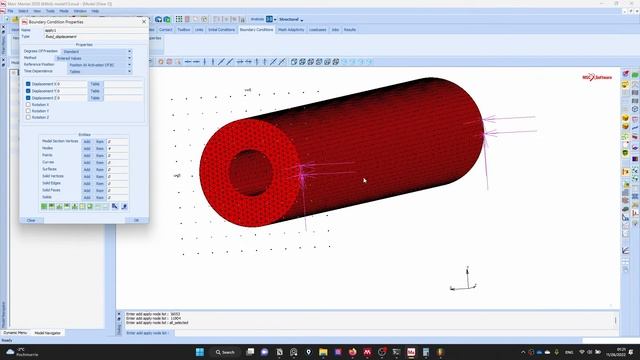The height and width of the screenshot is (360, 640).
Task: Open the File menu
Action: [x=10, y=11]
